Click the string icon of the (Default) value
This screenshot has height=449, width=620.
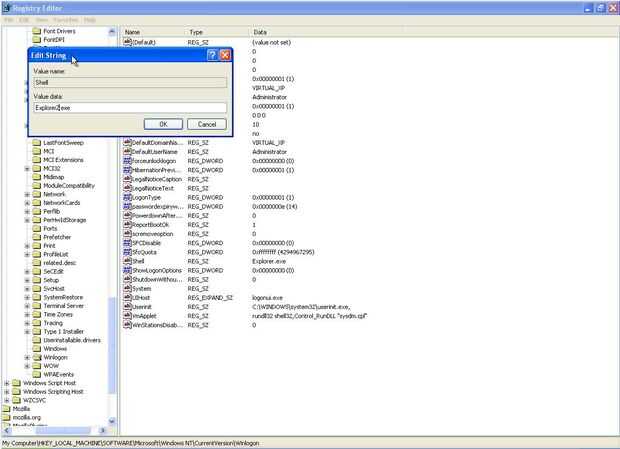point(127,42)
